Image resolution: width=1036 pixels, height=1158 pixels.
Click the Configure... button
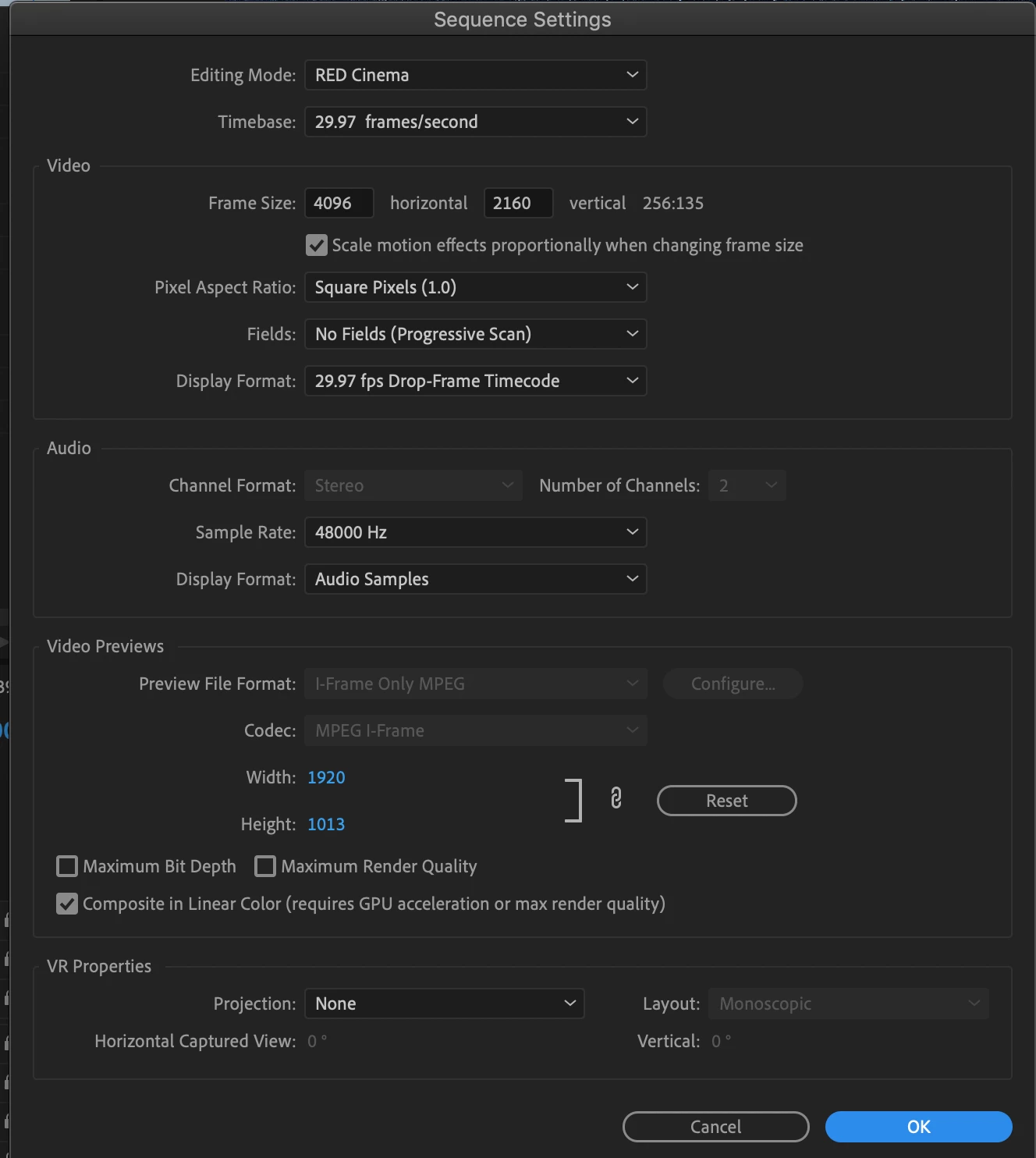click(733, 684)
